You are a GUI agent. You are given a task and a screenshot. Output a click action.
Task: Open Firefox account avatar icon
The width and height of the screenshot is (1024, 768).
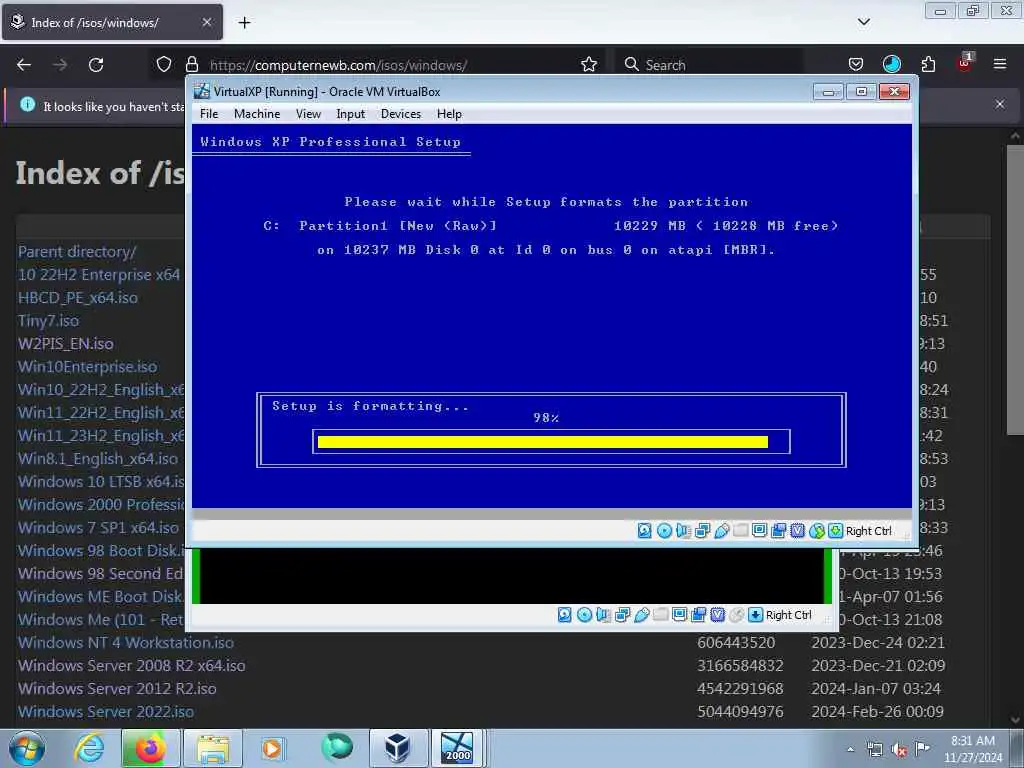click(x=891, y=65)
